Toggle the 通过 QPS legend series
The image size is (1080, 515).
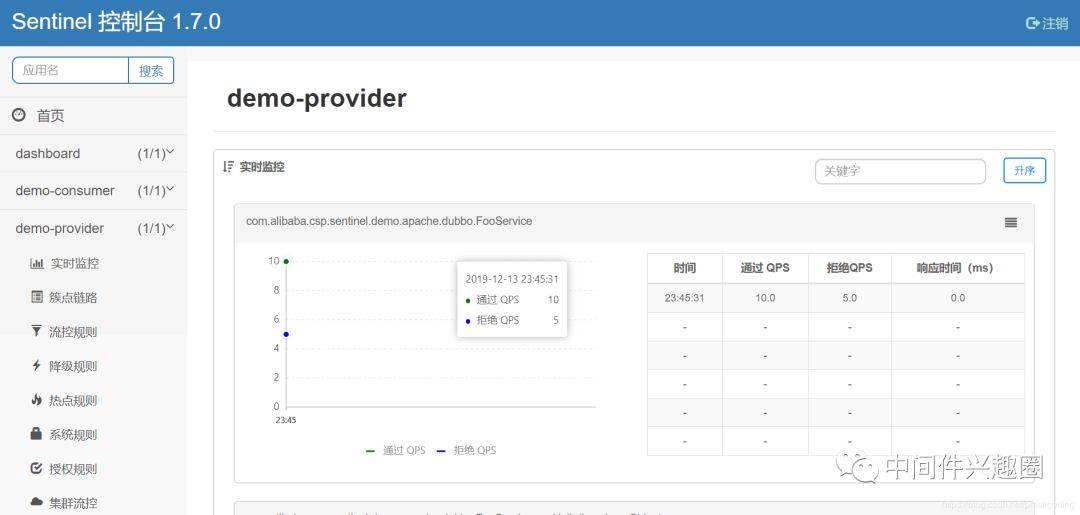(395, 450)
